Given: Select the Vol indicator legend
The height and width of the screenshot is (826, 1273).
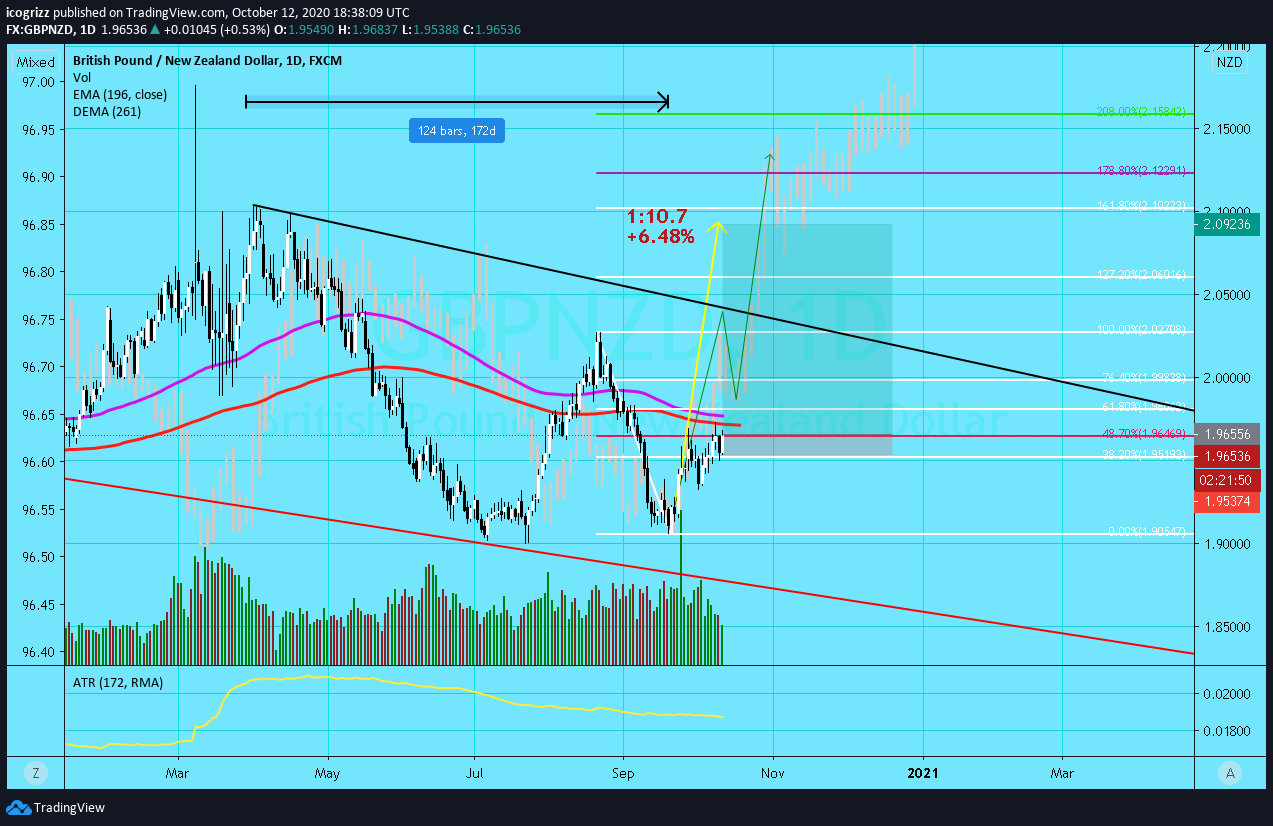Looking at the screenshot, I should pyautogui.click(x=82, y=77).
